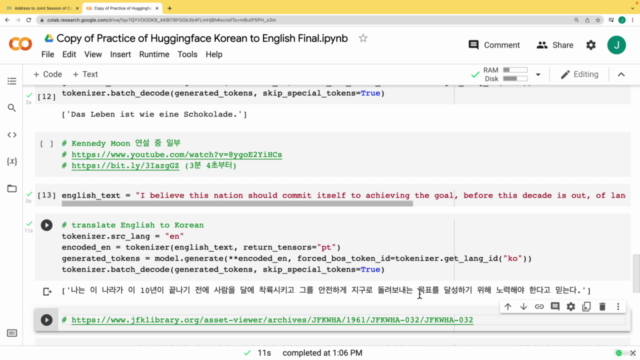Open the Files folder panel
640x360 pixels.
point(12,189)
